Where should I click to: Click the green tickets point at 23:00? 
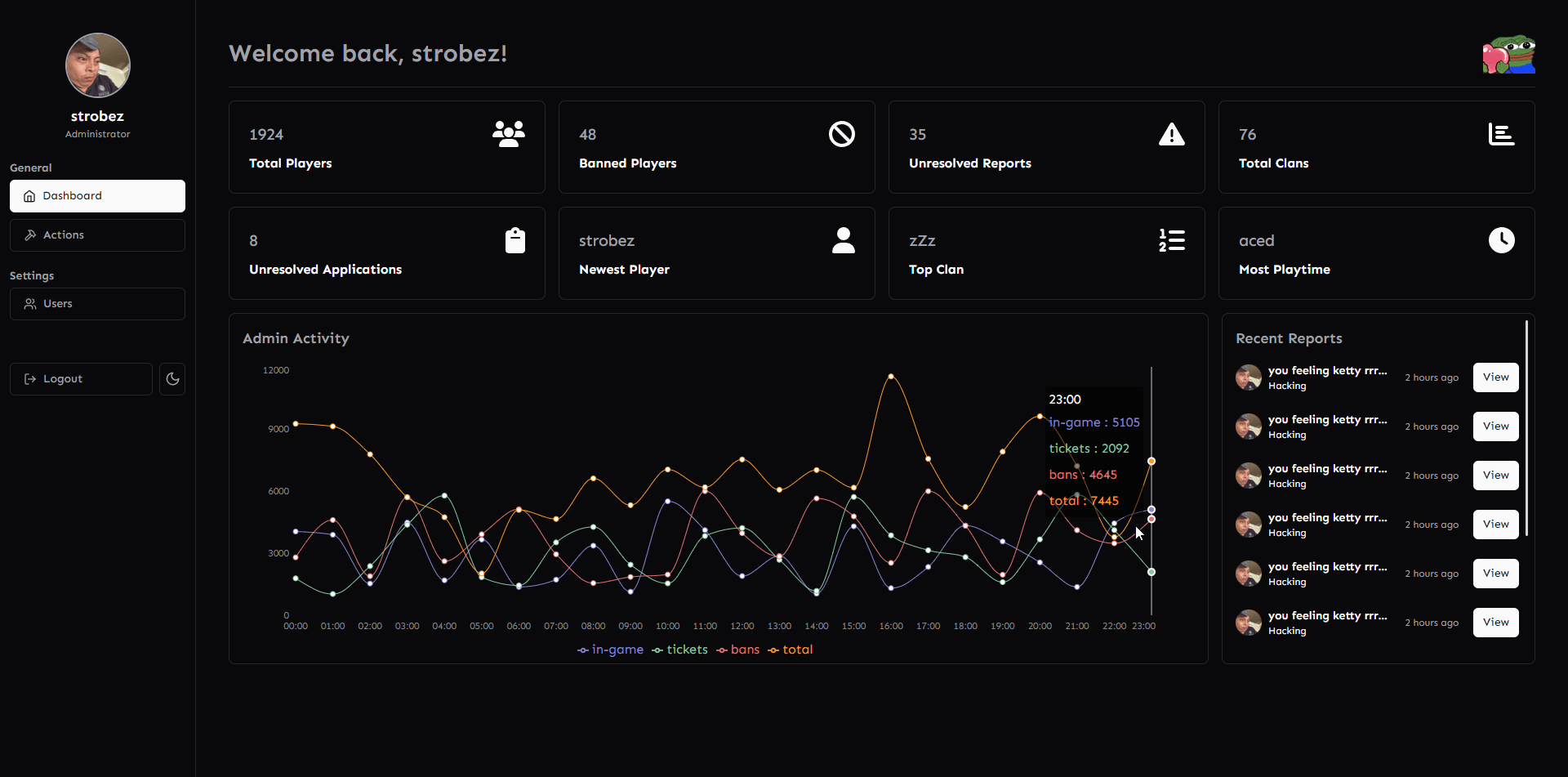(x=1151, y=572)
